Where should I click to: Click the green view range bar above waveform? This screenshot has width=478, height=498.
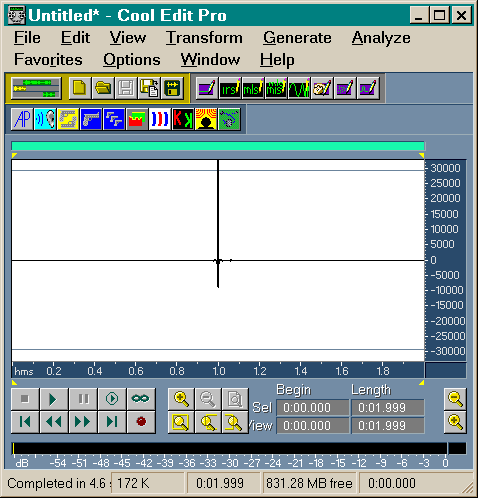pos(218,146)
